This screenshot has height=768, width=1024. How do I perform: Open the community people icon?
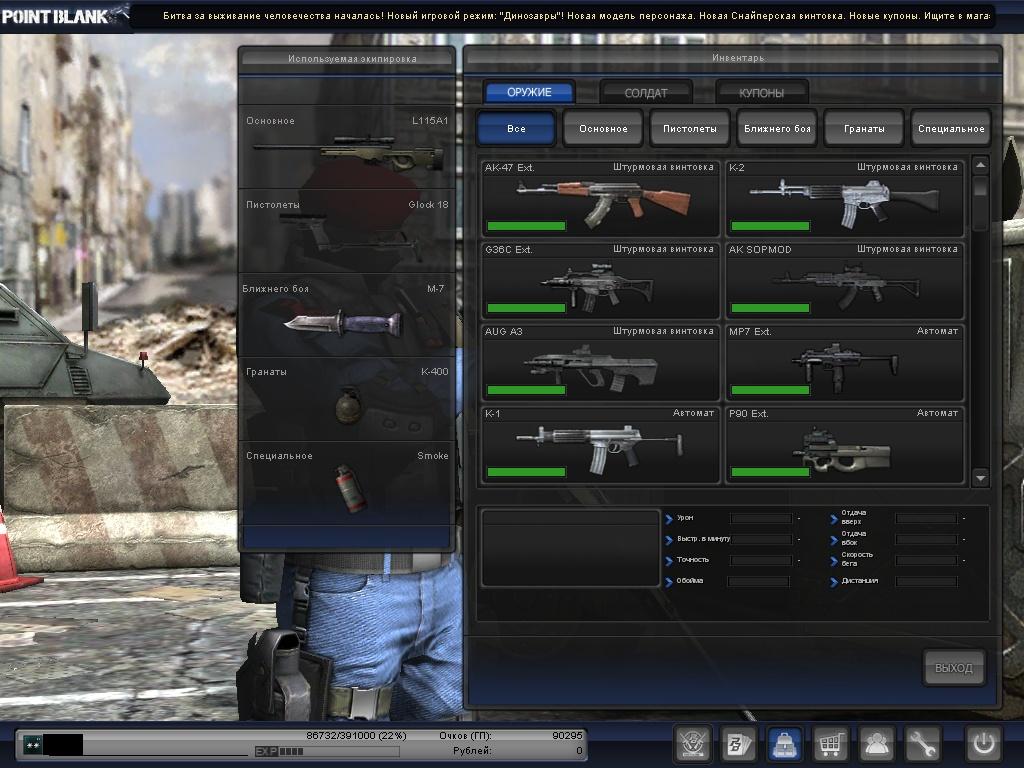[x=877, y=744]
